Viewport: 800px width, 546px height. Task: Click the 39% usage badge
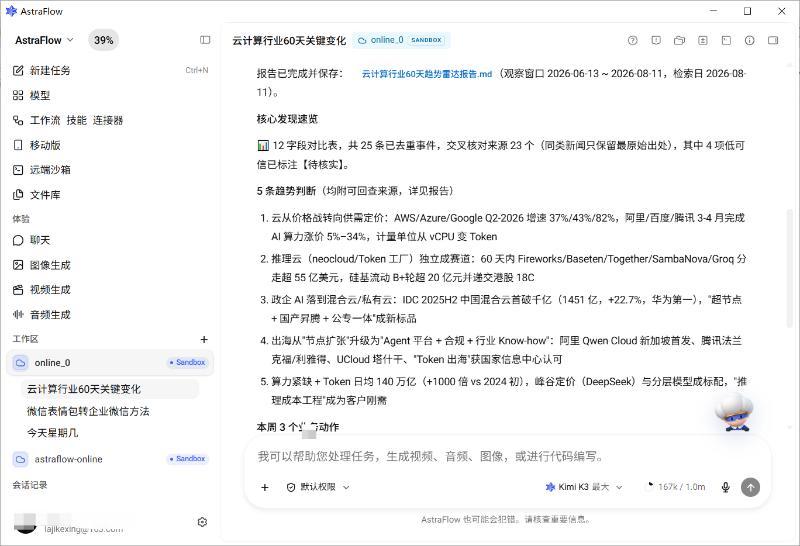tap(103, 40)
